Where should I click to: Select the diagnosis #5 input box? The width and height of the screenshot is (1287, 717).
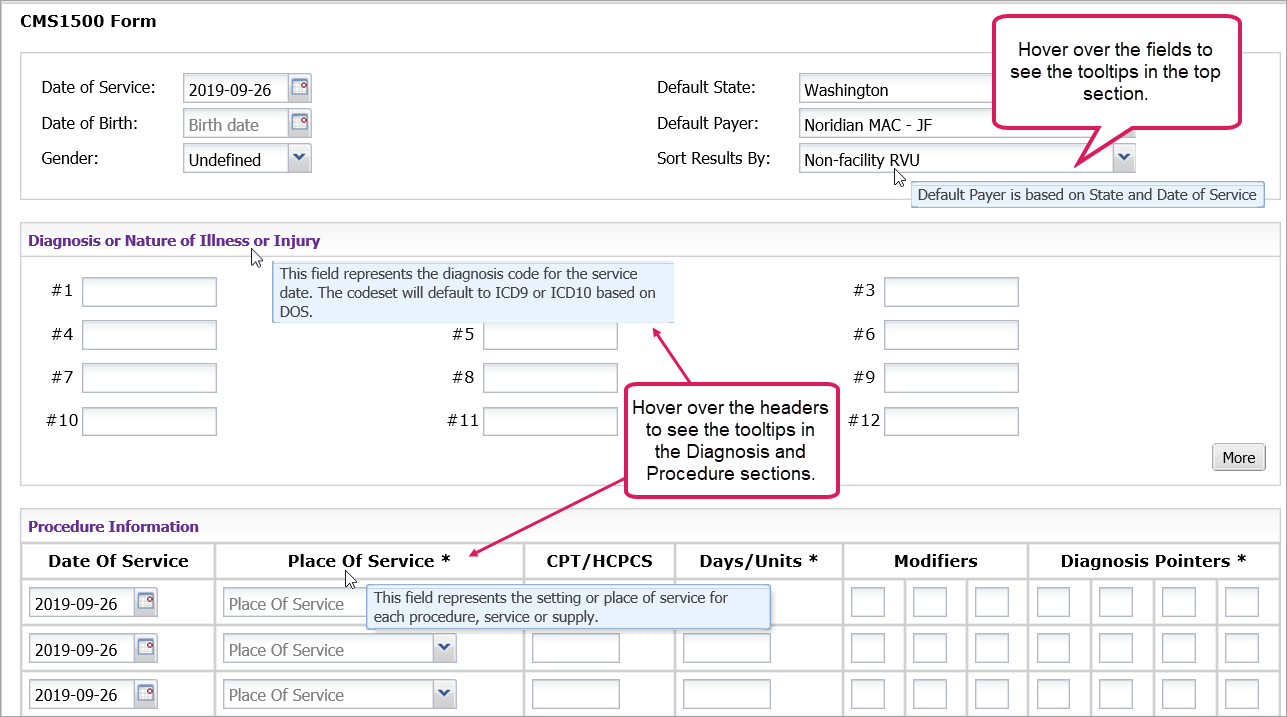[550, 335]
